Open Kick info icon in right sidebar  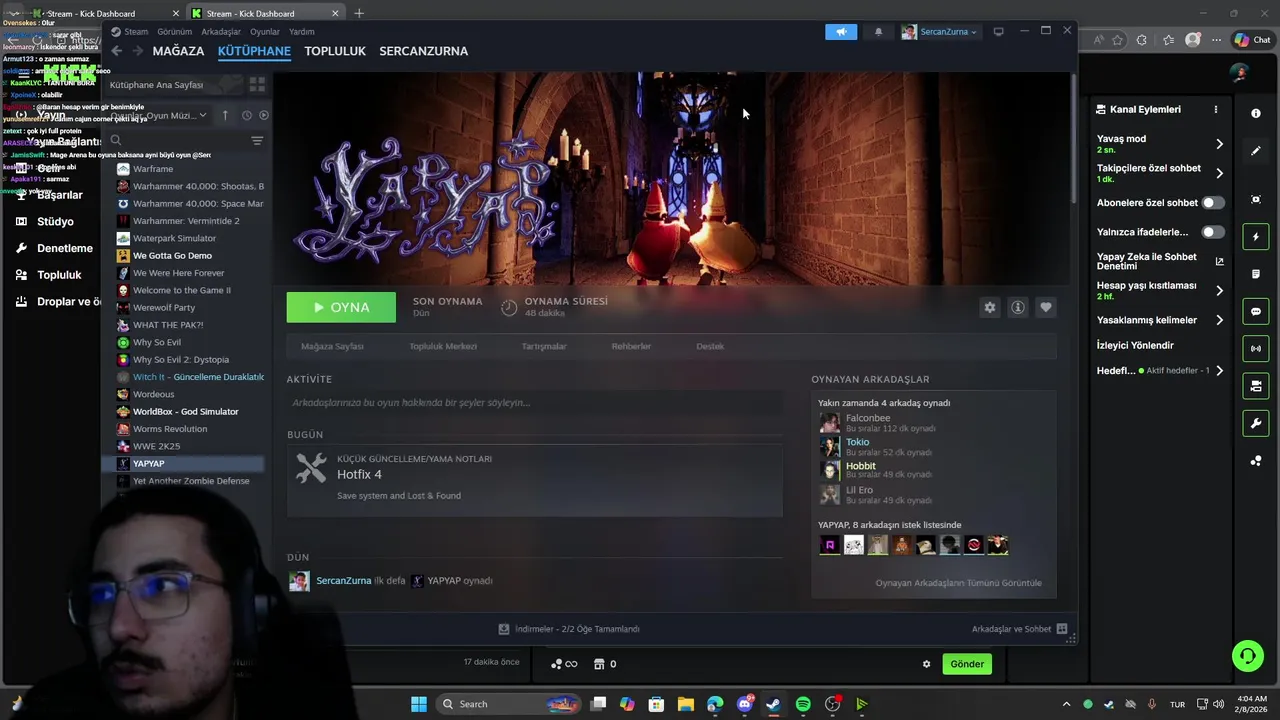pos(1256,113)
